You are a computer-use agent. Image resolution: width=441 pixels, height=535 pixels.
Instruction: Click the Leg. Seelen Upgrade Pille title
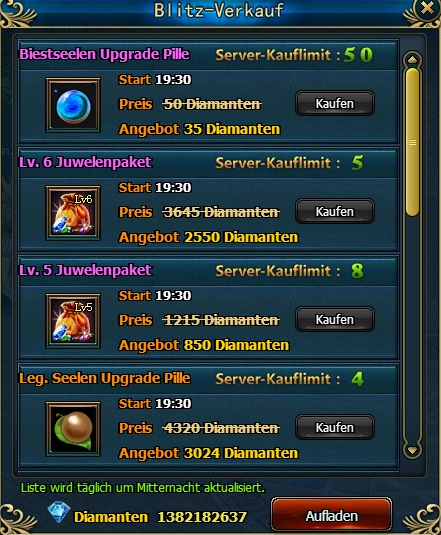click(105, 378)
